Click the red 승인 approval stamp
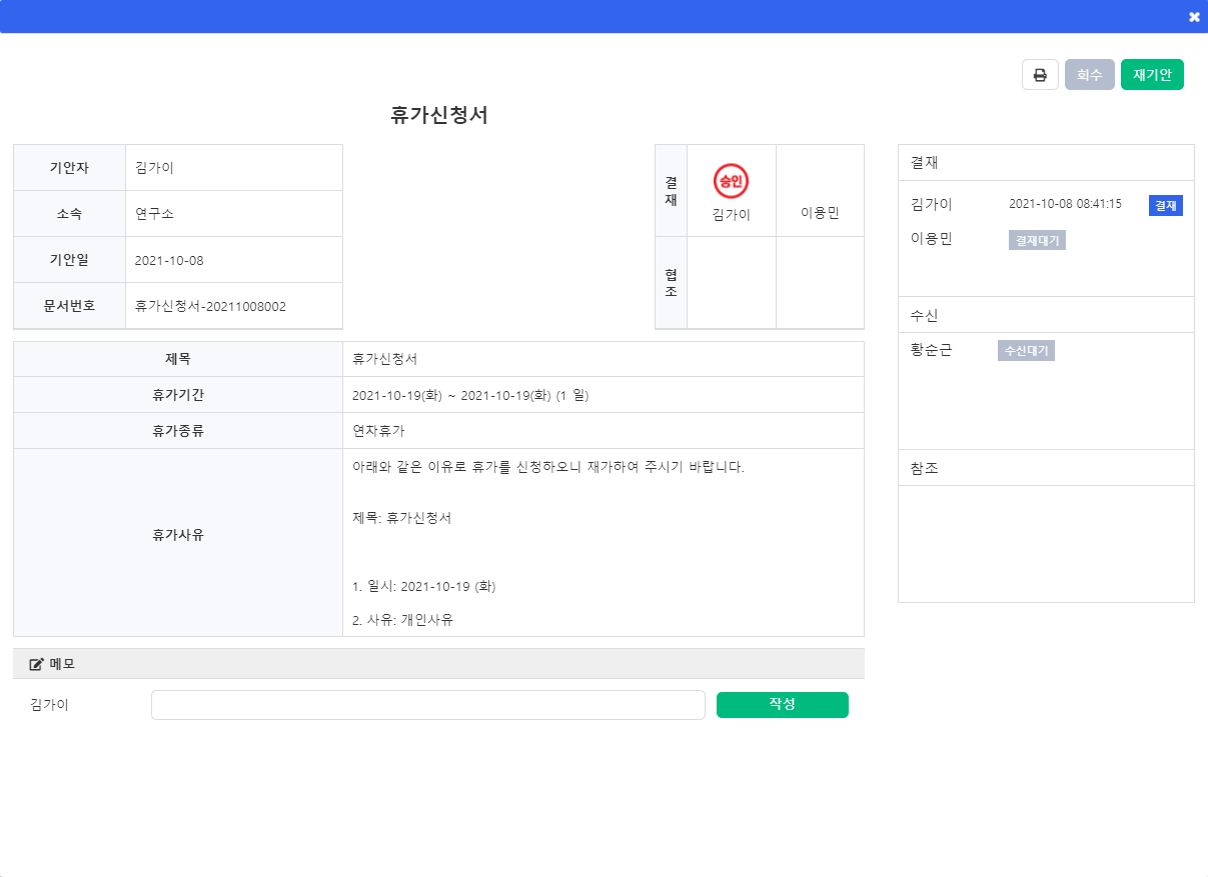 (731, 181)
